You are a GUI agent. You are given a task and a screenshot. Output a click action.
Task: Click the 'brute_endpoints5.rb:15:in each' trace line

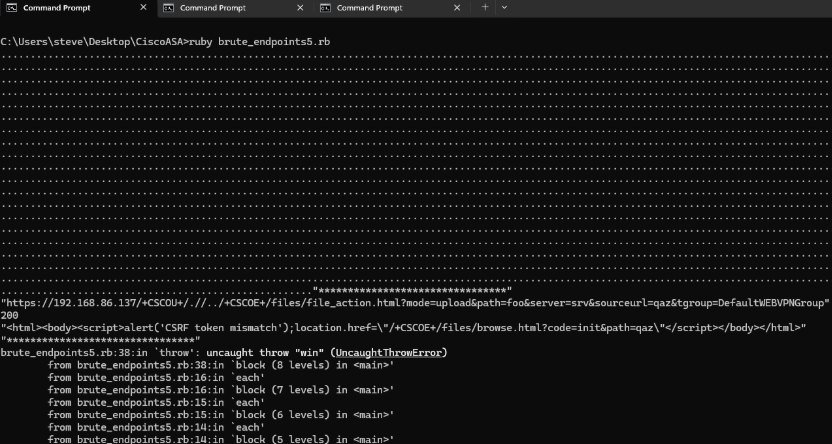157,403
